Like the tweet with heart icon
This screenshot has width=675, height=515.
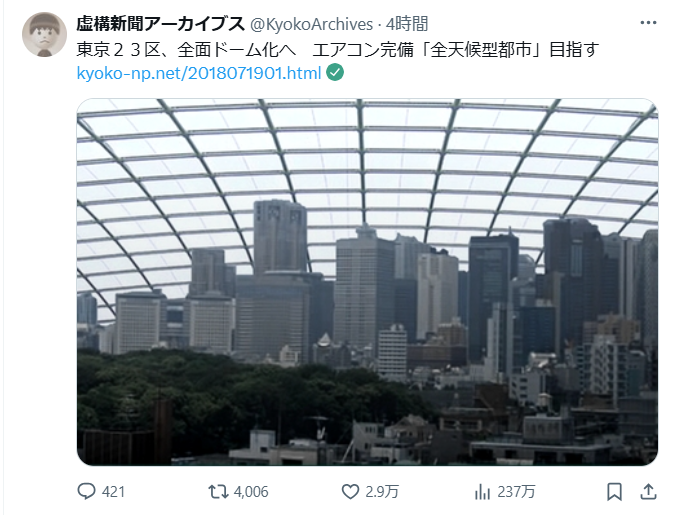point(350,491)
